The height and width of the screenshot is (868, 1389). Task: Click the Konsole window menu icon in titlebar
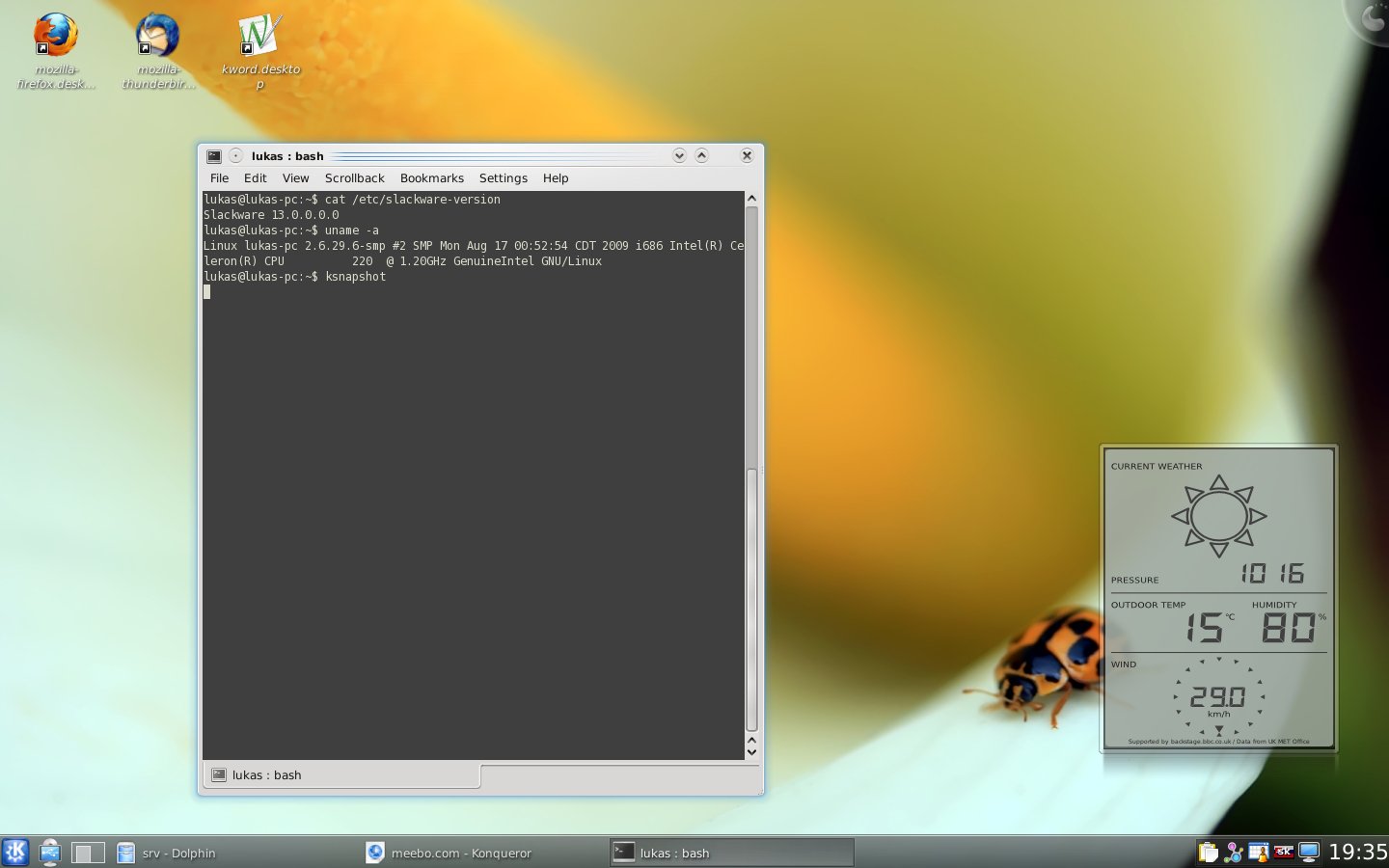click(x=214, y=156)
